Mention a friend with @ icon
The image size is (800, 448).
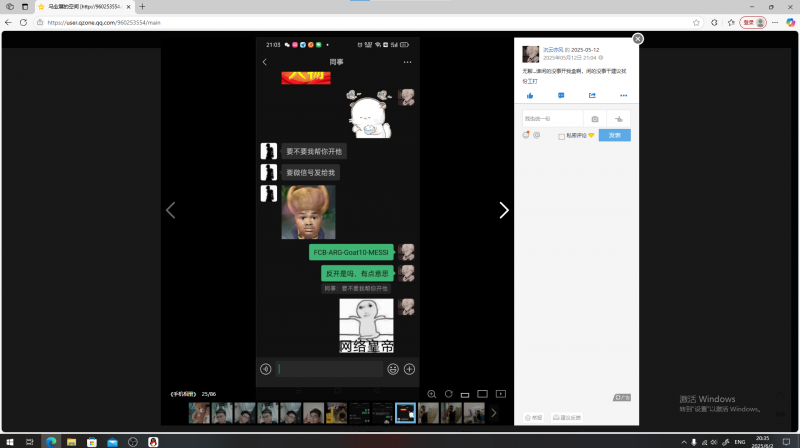click(x=536, y=135)
